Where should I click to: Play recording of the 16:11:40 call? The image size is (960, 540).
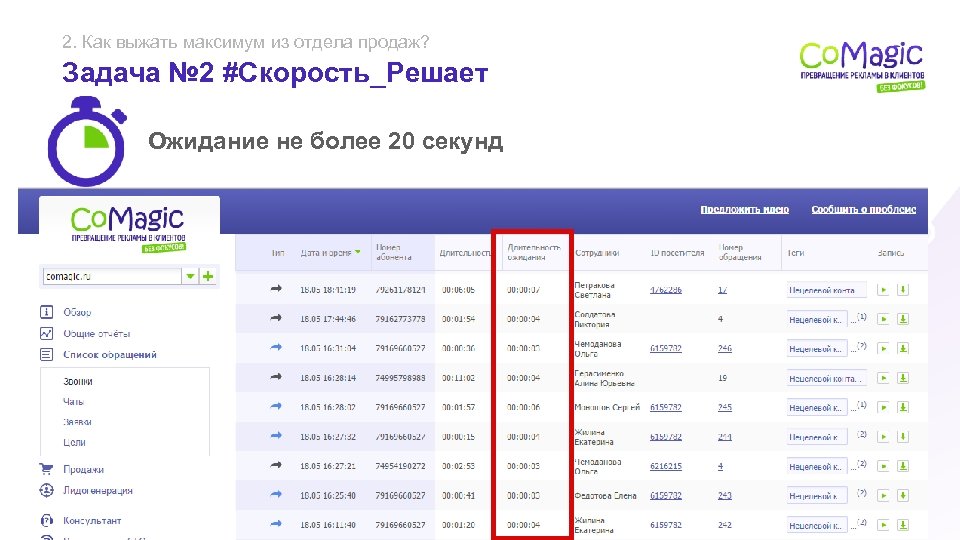tap(883, 525)
